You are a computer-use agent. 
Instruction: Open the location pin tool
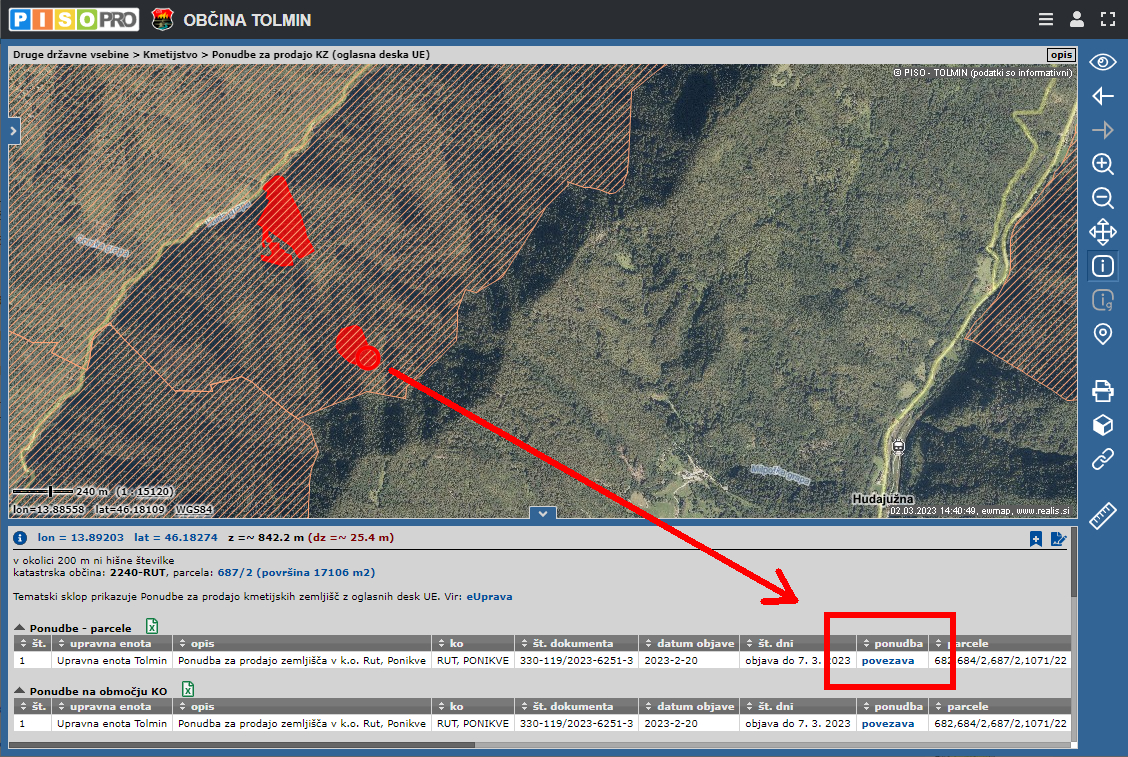(1102, 334)
